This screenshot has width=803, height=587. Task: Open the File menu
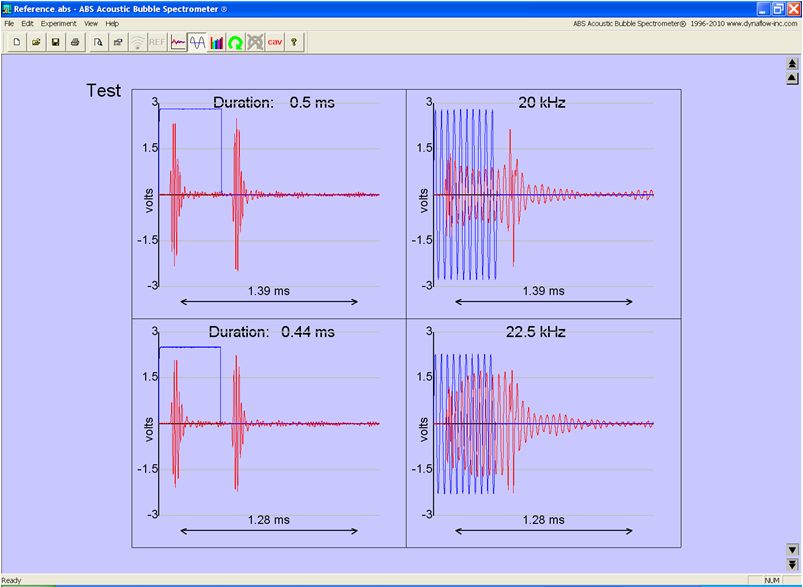tap(9, 24)
